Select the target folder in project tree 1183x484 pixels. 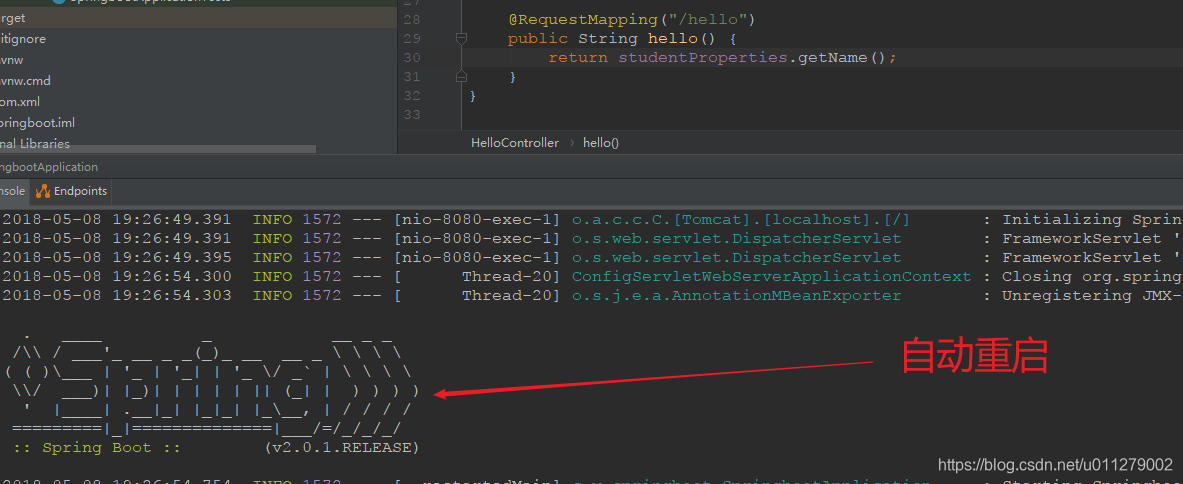pos(13,18)
